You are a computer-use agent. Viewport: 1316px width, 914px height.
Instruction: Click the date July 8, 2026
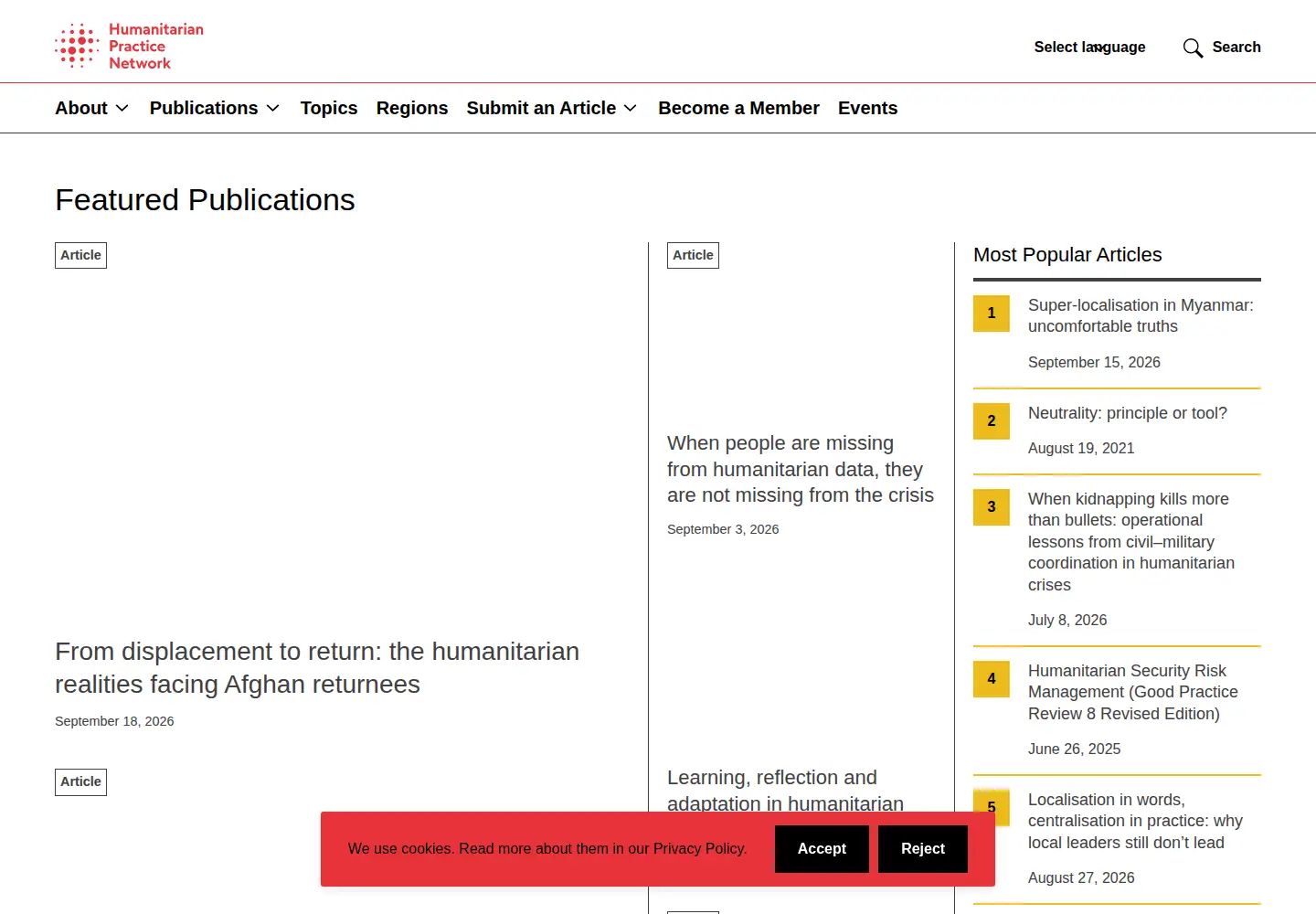tap(1067, 620)
